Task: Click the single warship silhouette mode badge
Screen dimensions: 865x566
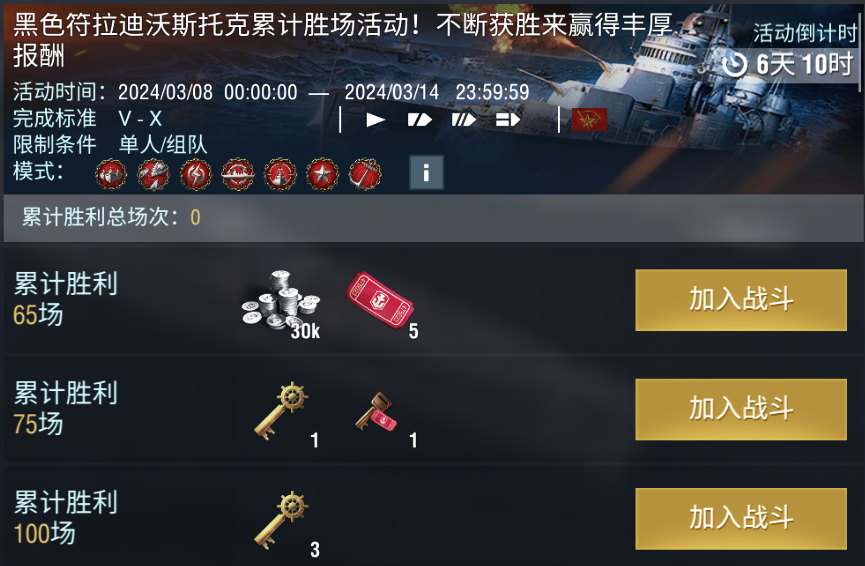Action: (x=238, y=175)
